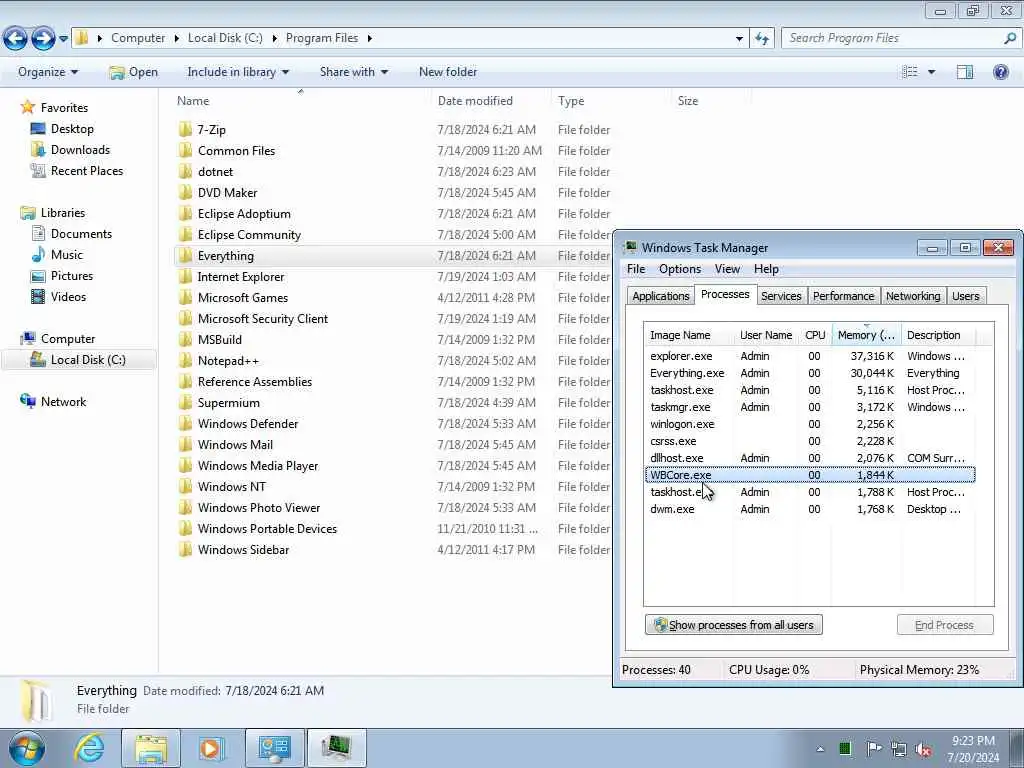This screenshot has height=768, width=1024.
Task: Expand Share with dropdown
Action: click(354, 72)
